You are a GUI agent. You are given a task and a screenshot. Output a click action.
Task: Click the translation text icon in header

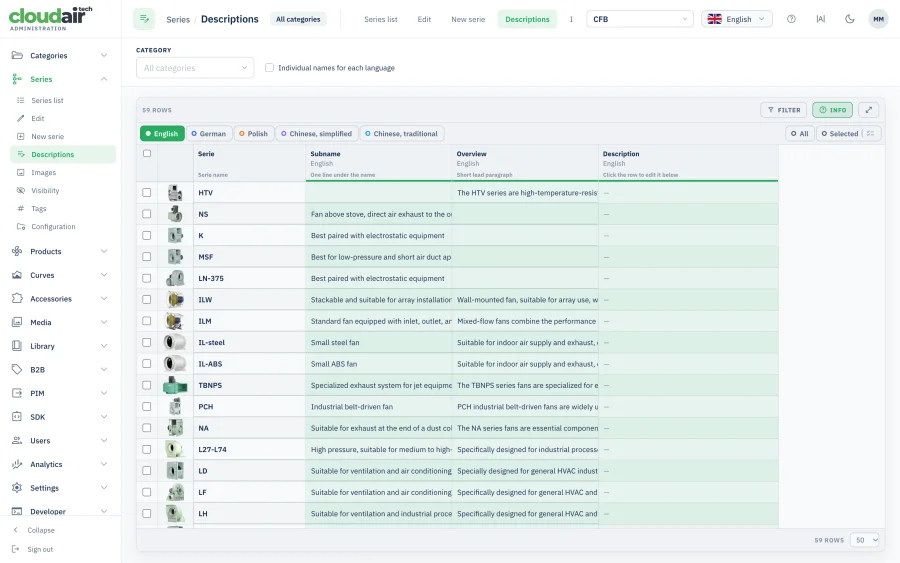pyautogui.click(x=820, y=19)
